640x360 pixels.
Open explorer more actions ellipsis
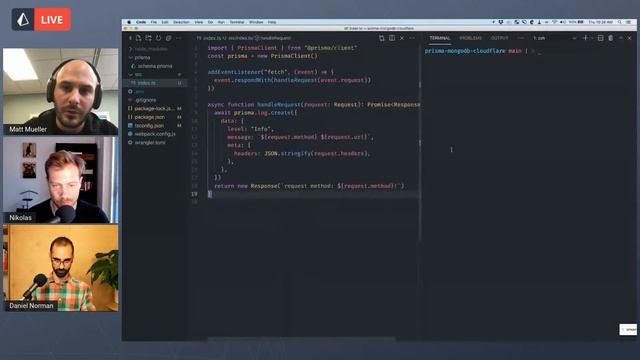pyautogui.click(x=178, y=38)
